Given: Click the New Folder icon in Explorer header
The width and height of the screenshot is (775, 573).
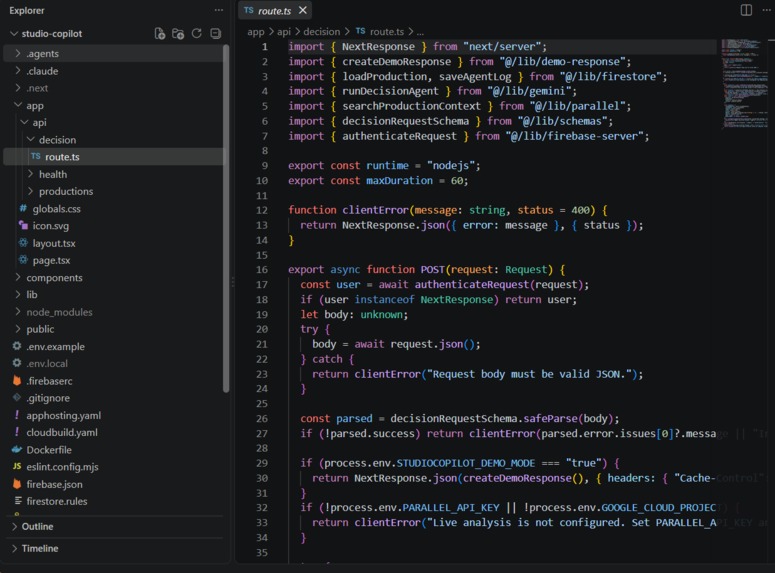Looking at the screenshot, I should point(178,34).
